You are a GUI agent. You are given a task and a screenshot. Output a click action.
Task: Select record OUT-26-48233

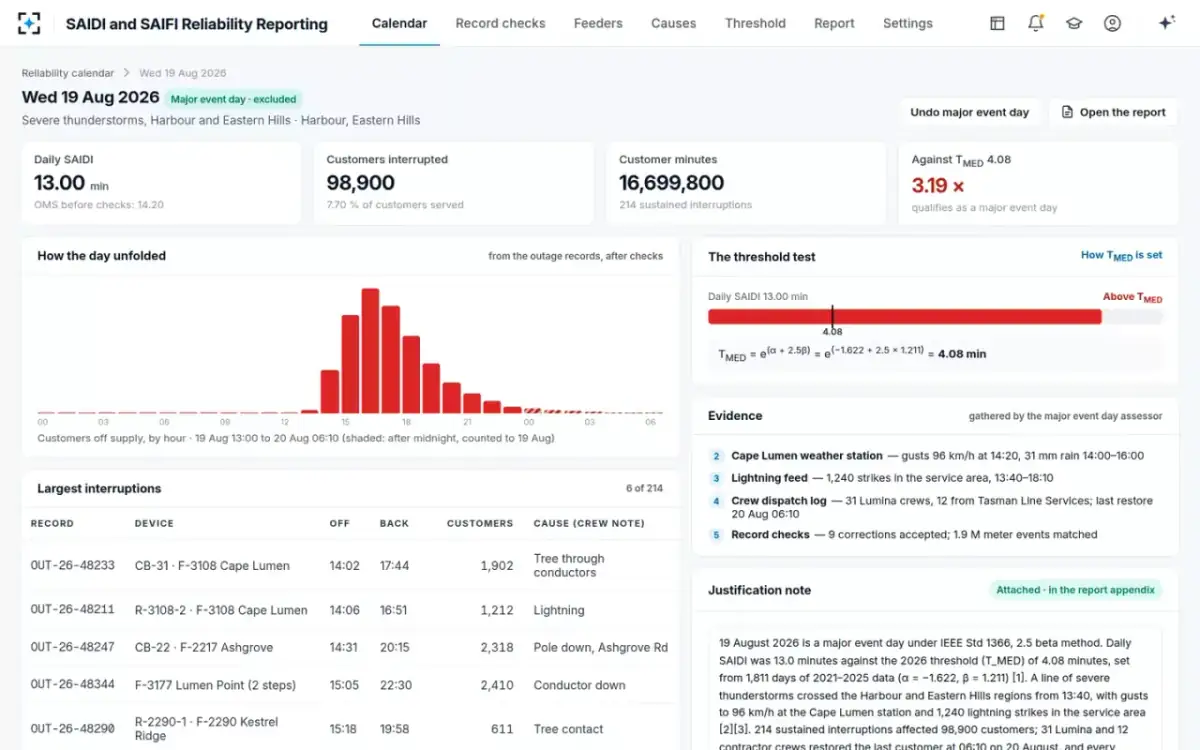(x=72, y=566)
